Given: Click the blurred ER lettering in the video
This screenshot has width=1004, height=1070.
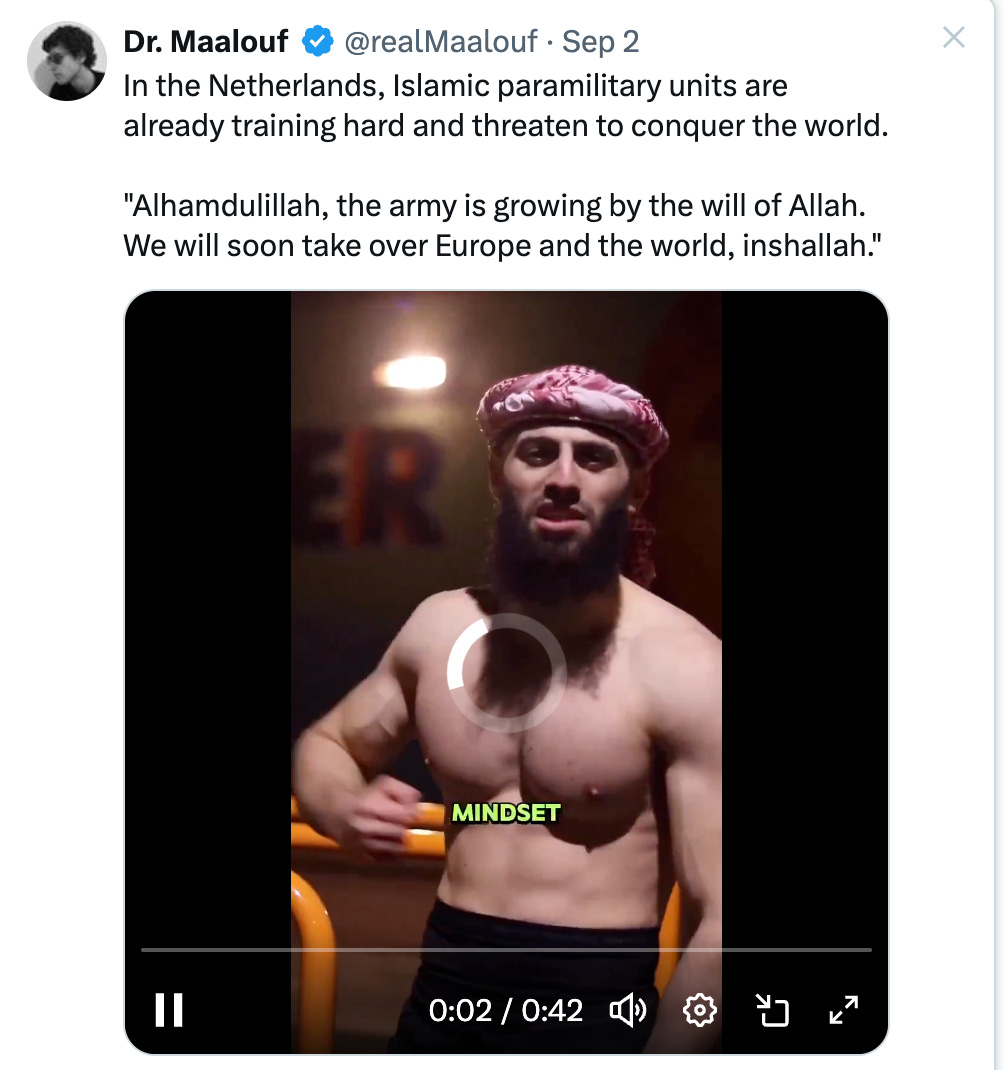Looking at the screenshot, I should coord(369,487).
